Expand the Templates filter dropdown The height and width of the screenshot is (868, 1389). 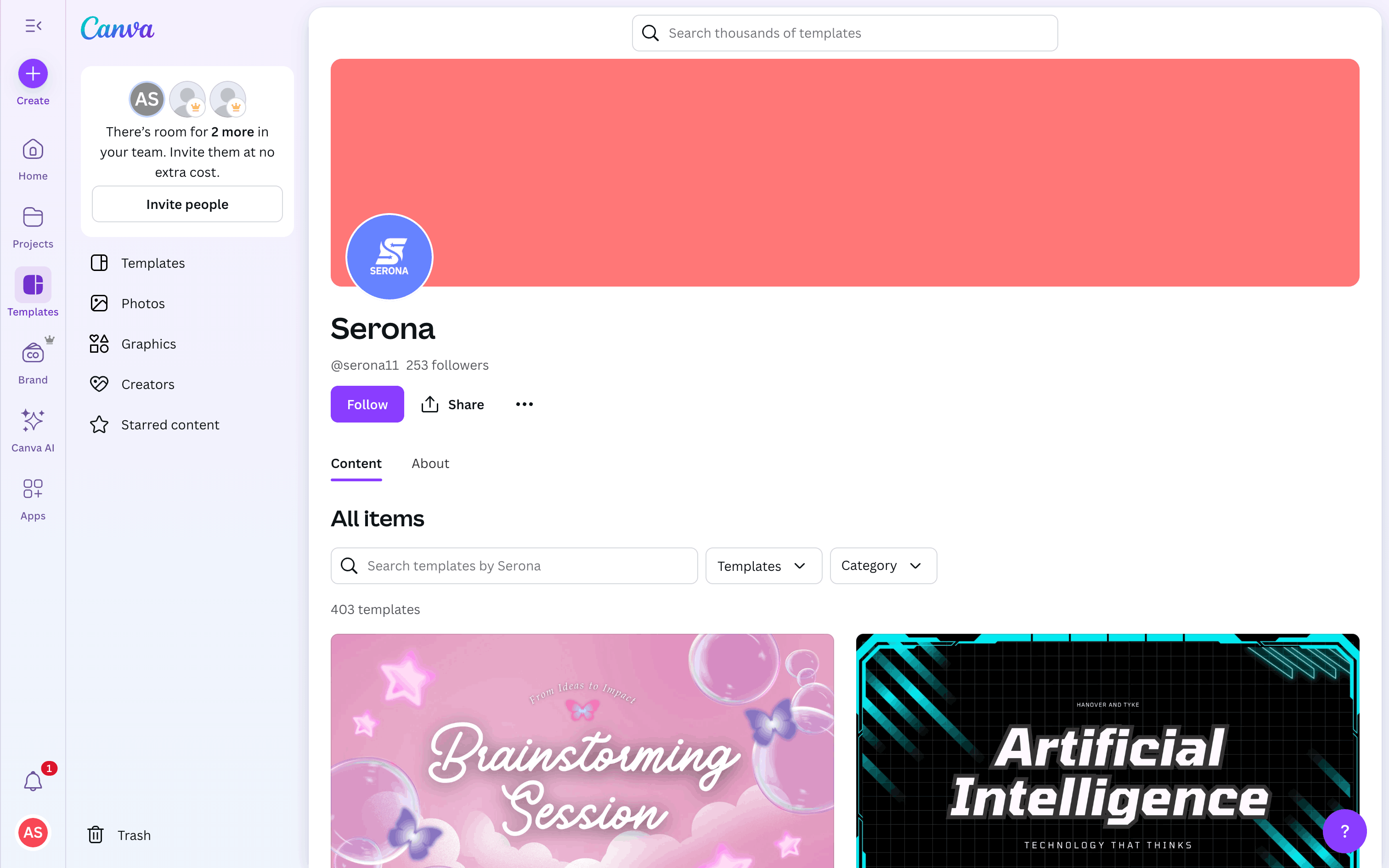click(x=763, y=566)
